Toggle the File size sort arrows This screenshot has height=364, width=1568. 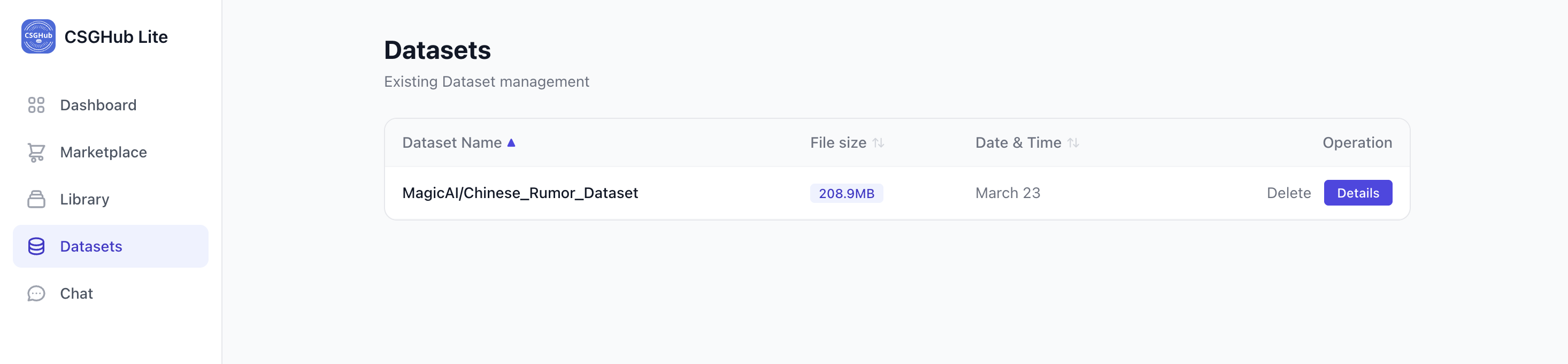pos(878,143)
